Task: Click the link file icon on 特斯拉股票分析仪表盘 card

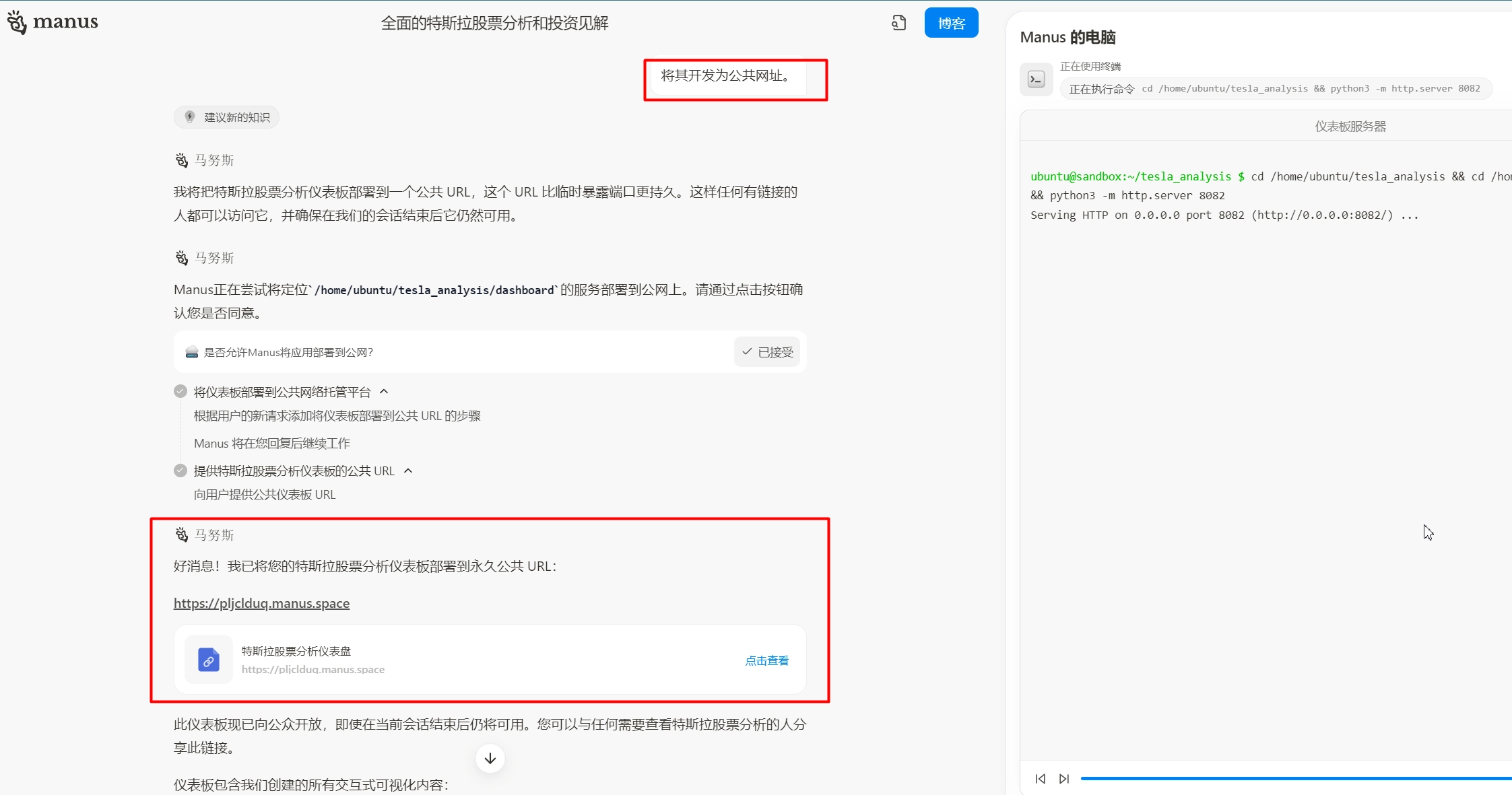Action: (x=209, y=660)
